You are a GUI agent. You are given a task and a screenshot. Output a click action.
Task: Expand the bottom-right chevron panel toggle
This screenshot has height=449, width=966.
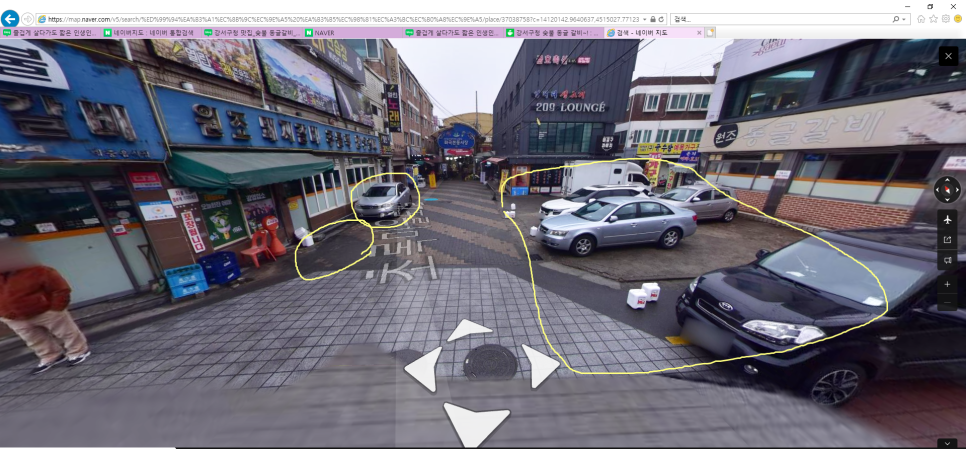947,443
